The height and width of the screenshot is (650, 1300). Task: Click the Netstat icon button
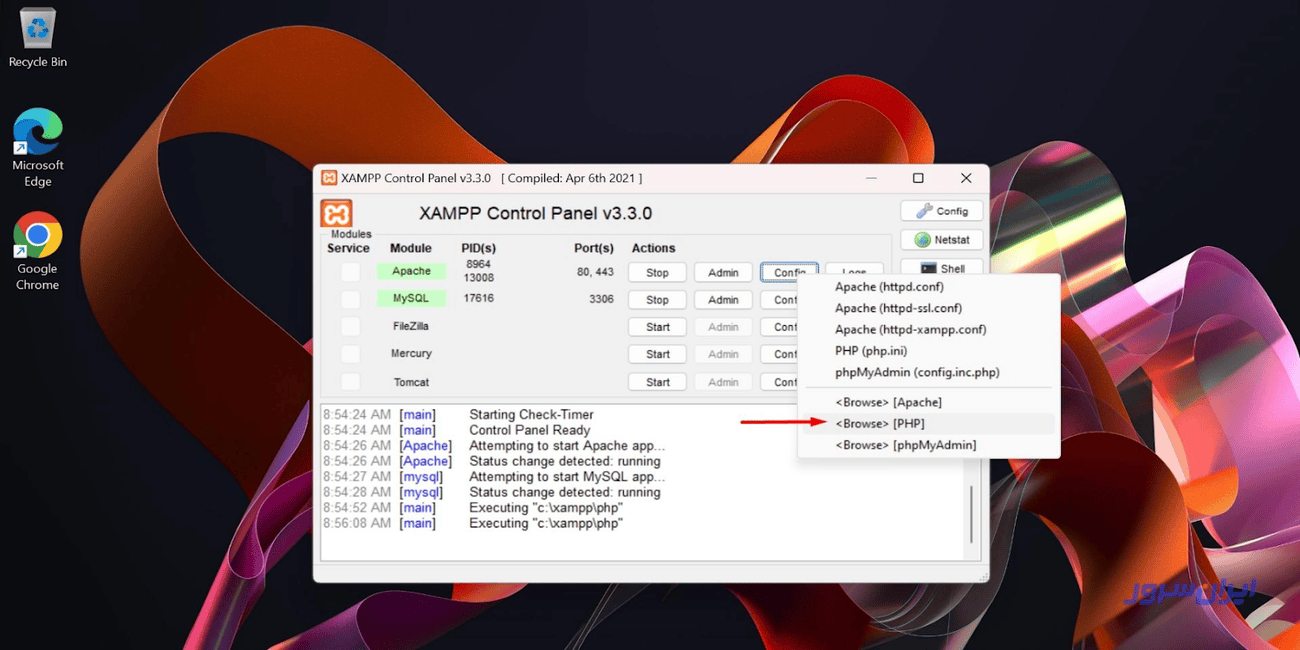[x=940, y=239]
